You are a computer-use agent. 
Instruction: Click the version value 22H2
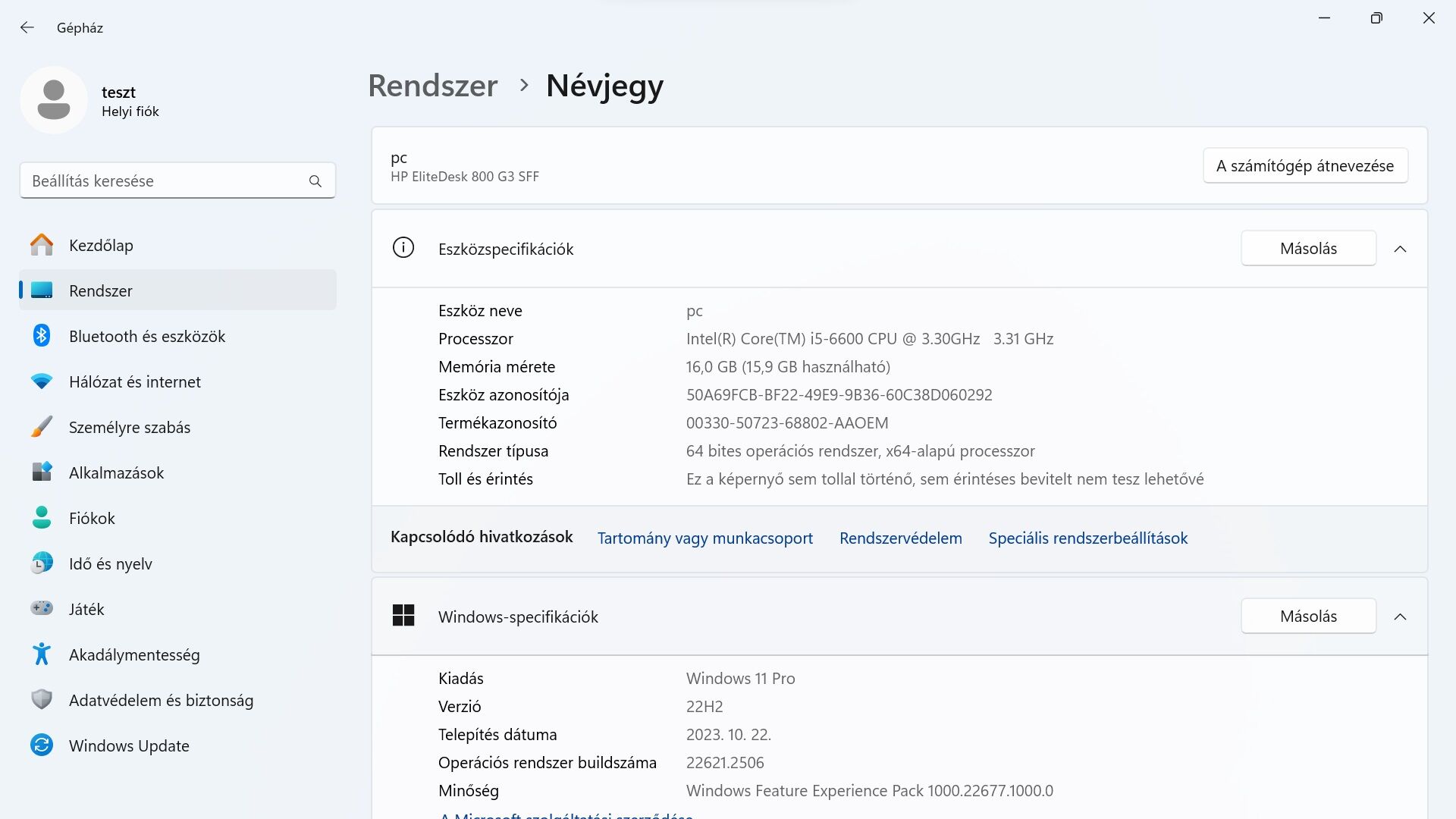point(704,707)
